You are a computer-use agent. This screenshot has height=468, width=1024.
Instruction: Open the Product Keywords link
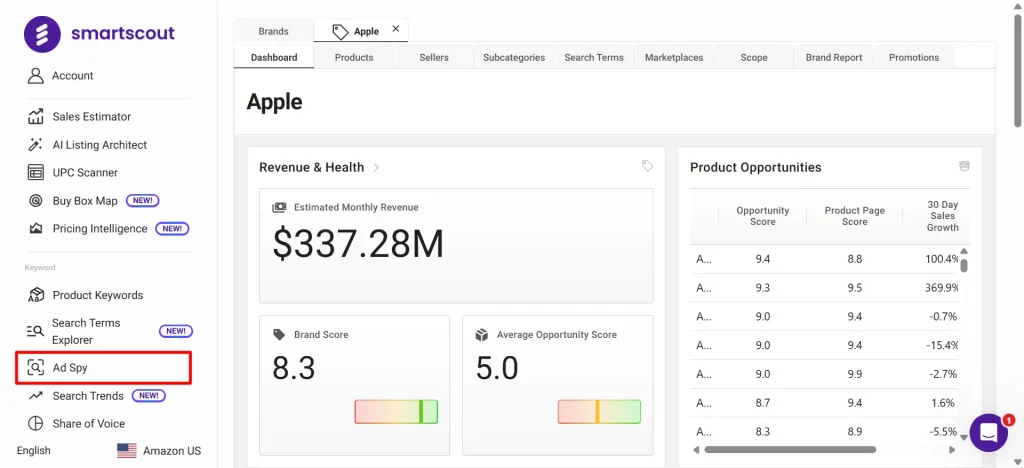click(98, 295)
